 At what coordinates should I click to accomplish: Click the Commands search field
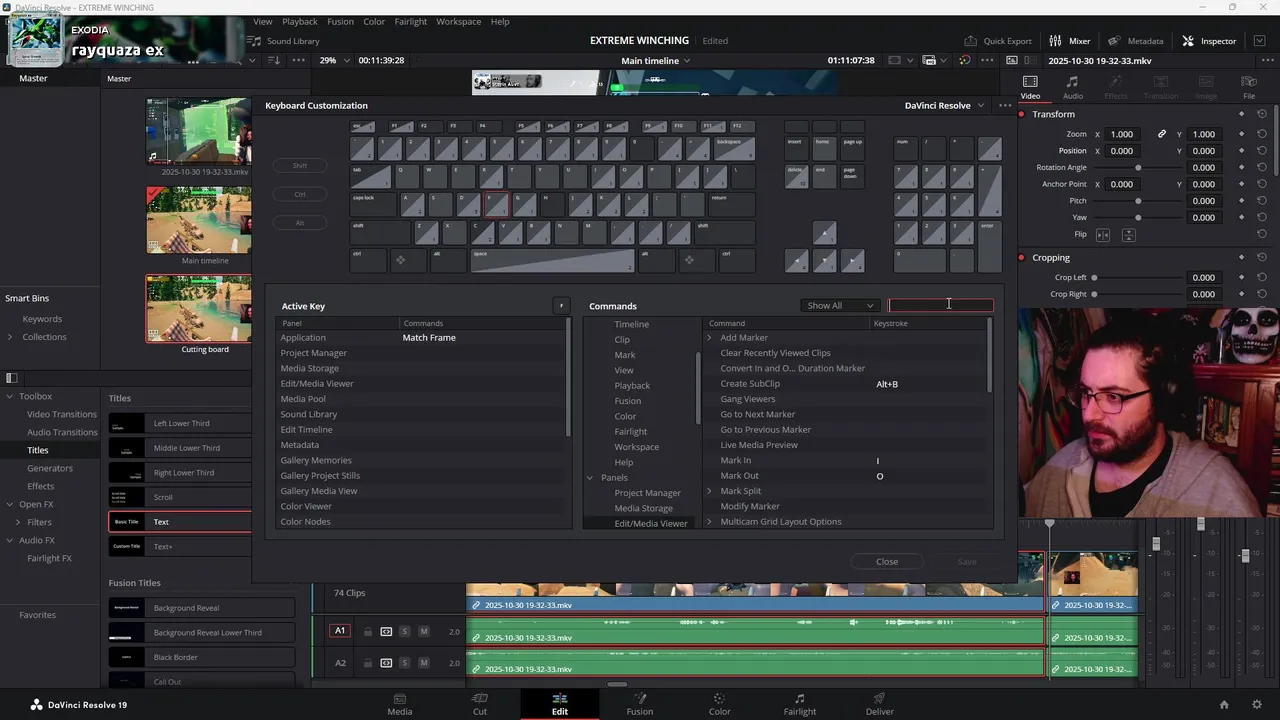[x=941, y=305]
